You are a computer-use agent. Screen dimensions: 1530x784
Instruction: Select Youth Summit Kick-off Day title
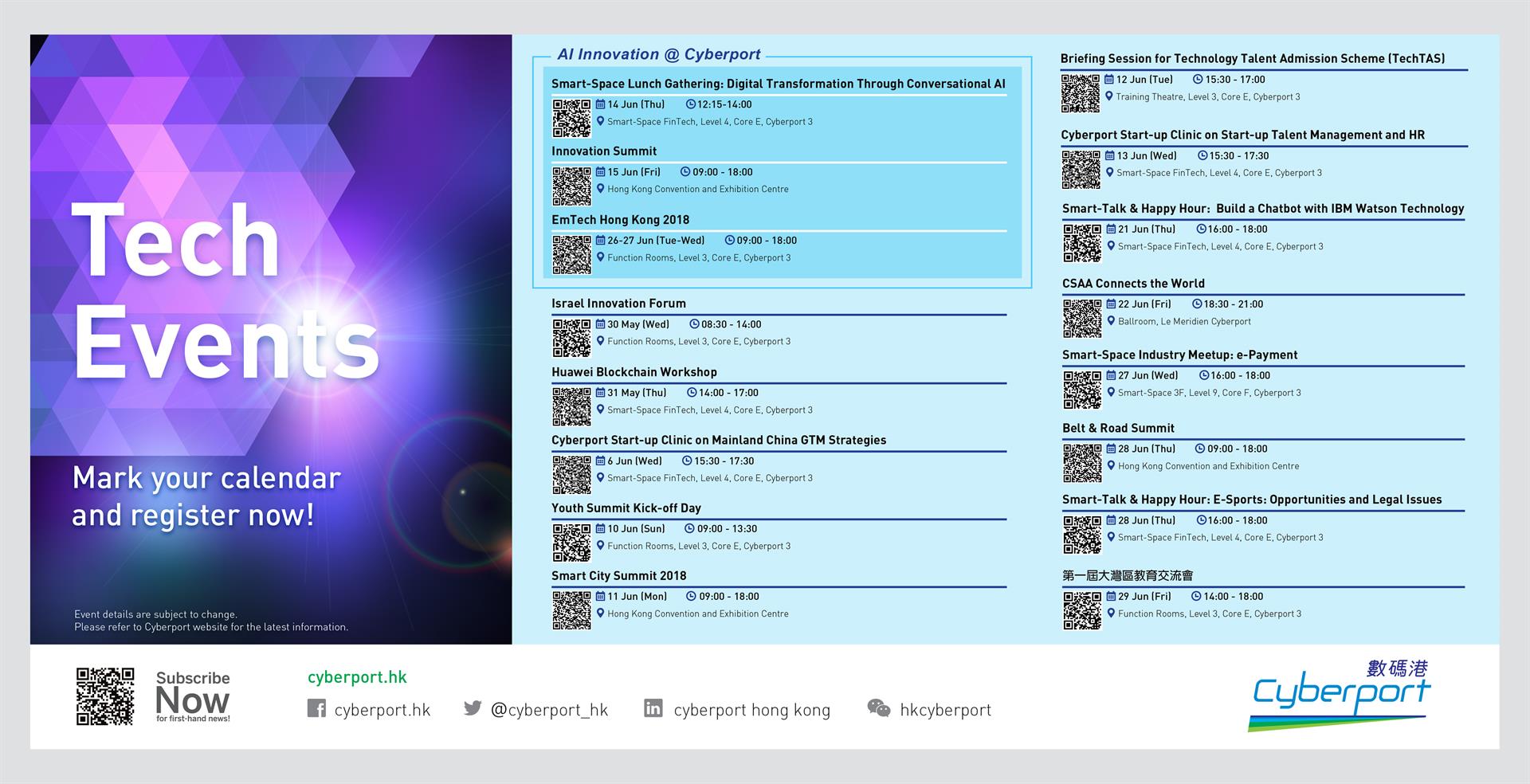coord(626,508)
